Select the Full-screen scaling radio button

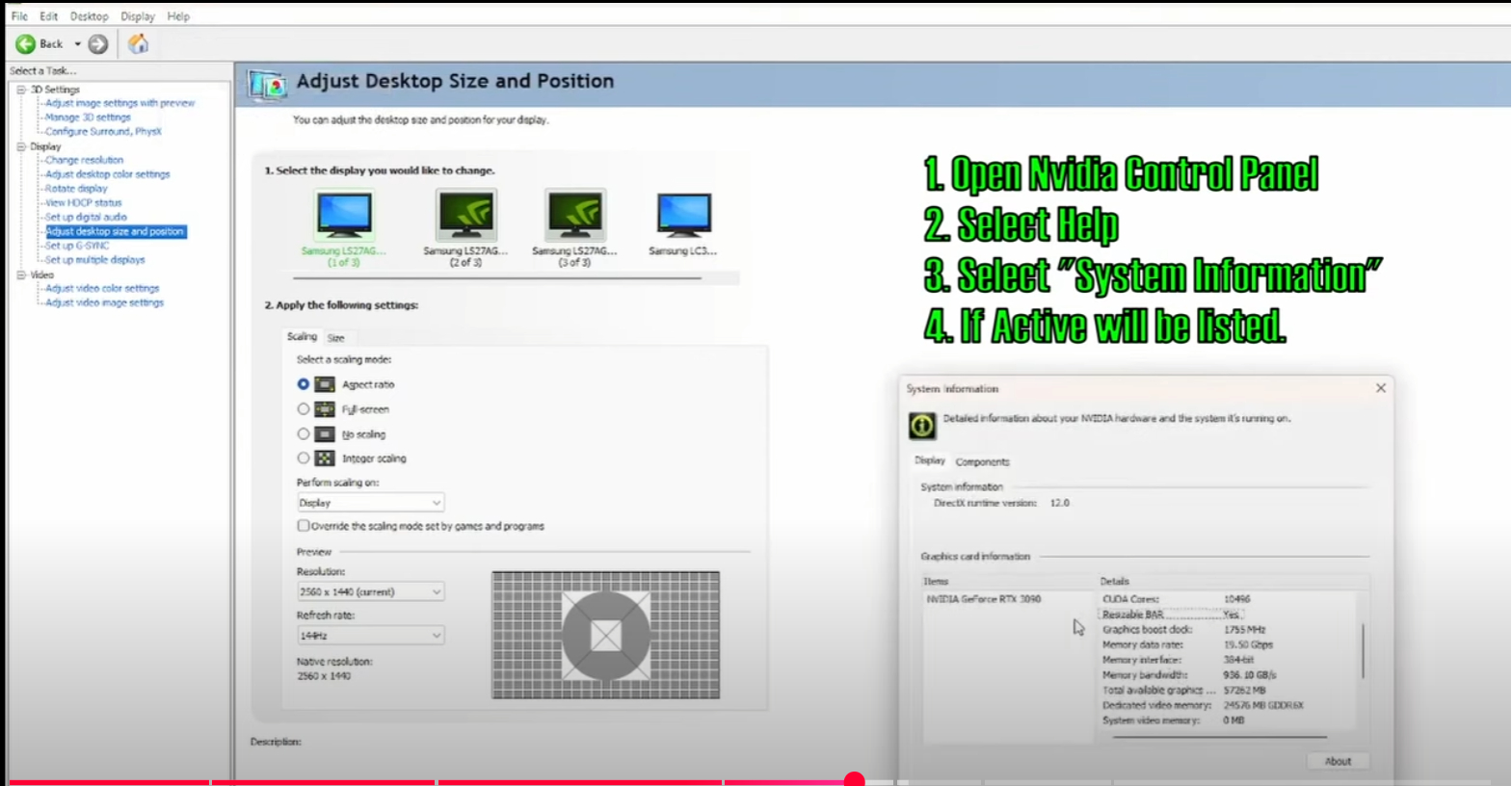[x=304, y=409]
